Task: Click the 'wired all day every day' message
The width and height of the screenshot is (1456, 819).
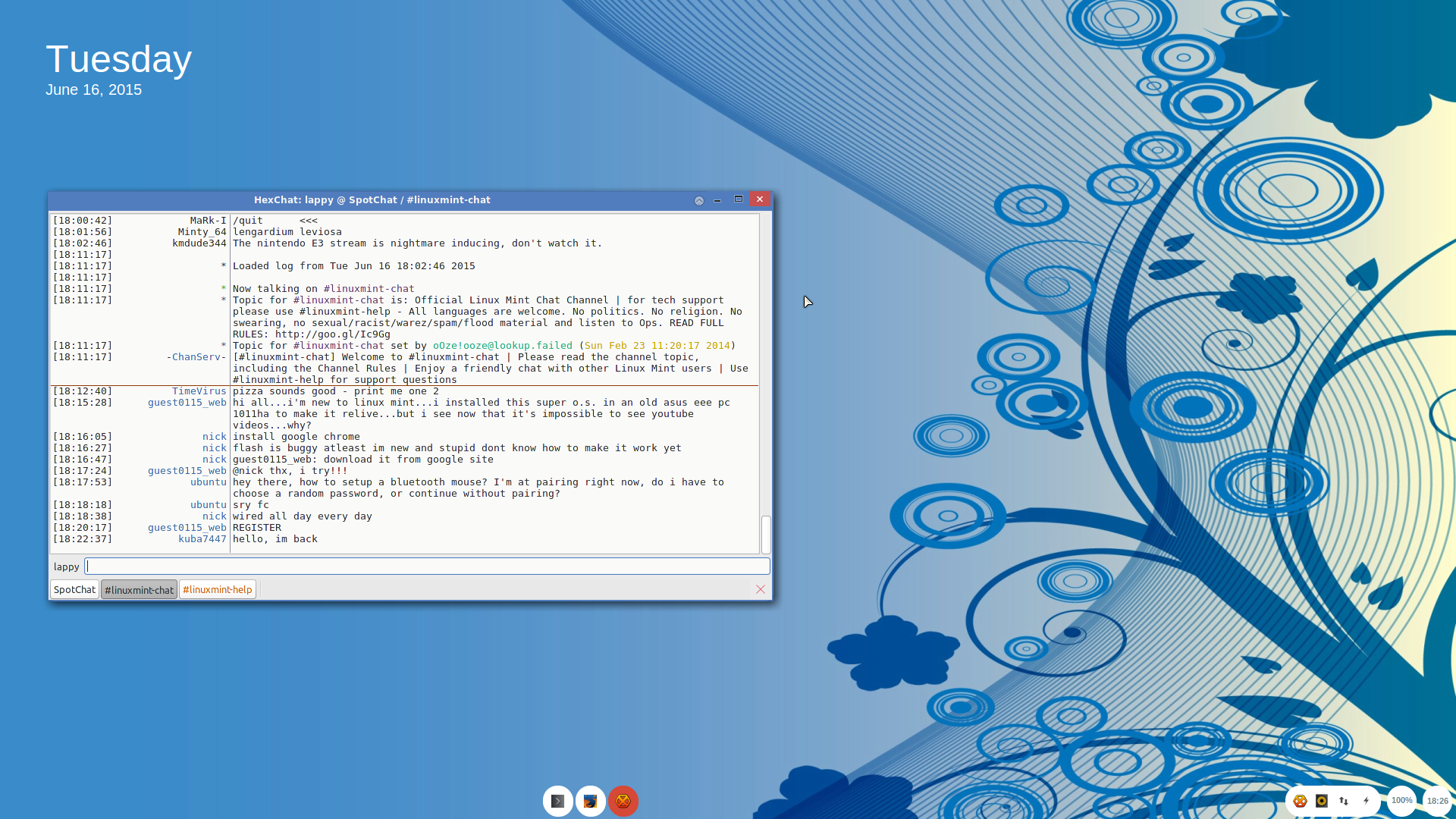Action: (303, 516)
